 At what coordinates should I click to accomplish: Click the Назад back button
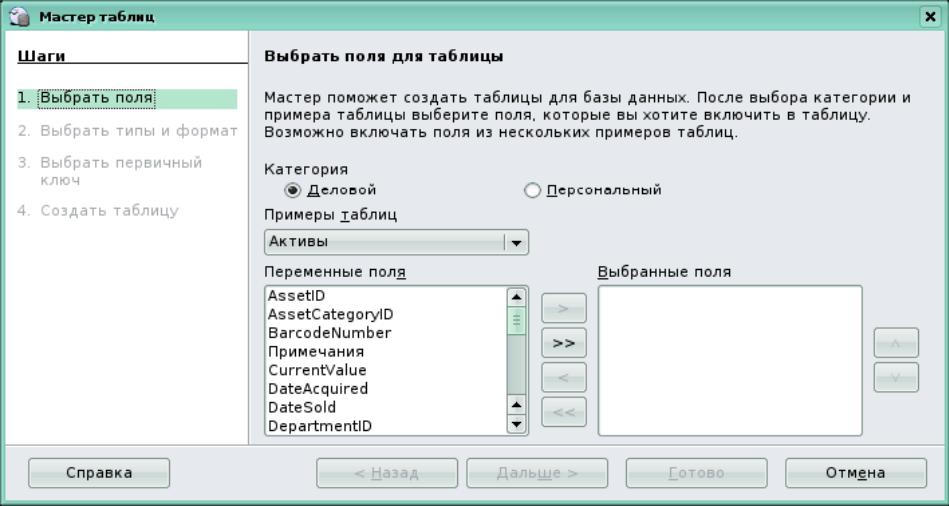pyautogui.click(x=387, y=473)
